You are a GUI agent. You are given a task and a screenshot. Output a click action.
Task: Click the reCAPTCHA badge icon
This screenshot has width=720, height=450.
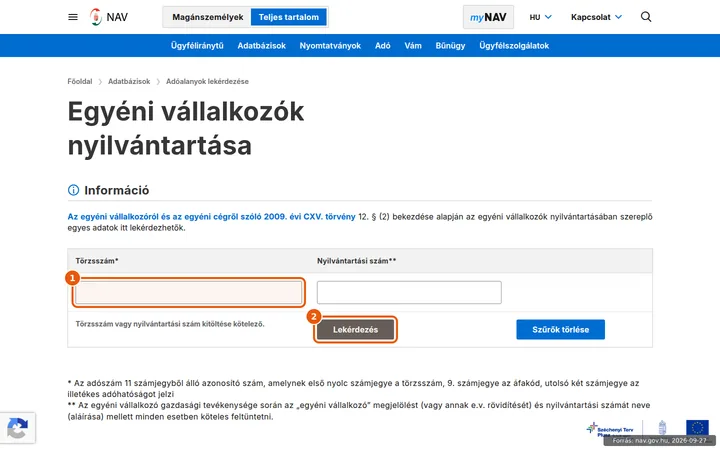[17, 428]
